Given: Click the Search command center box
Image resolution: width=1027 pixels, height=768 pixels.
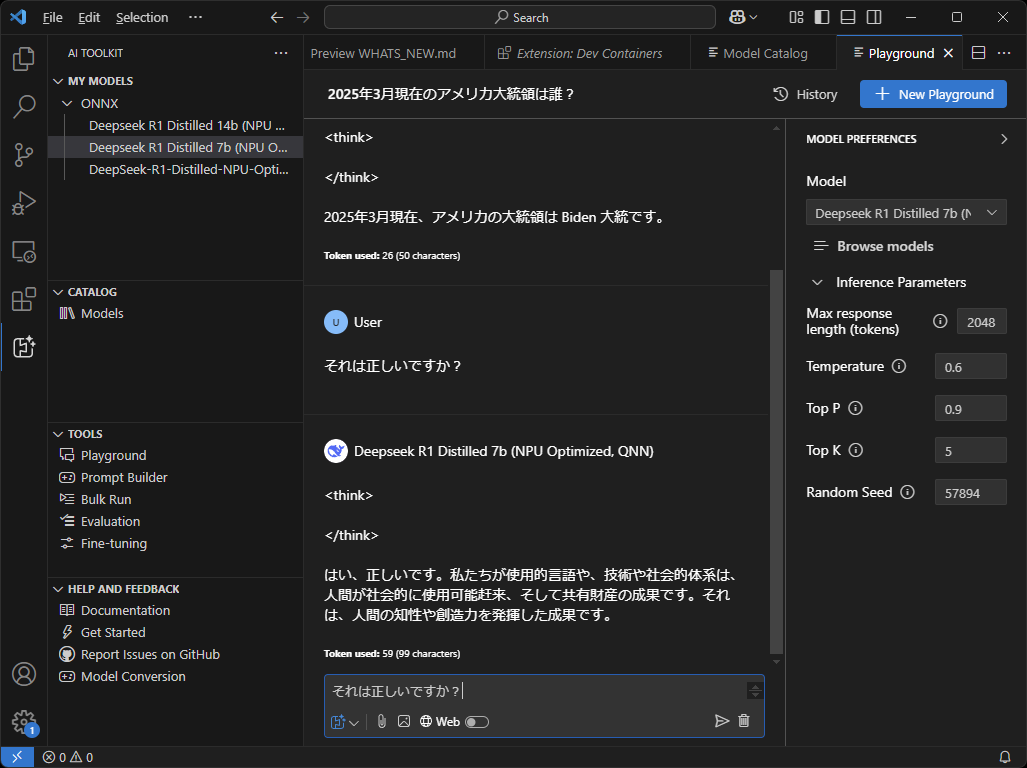Looking at the screenshot, I should click(519, 18).
